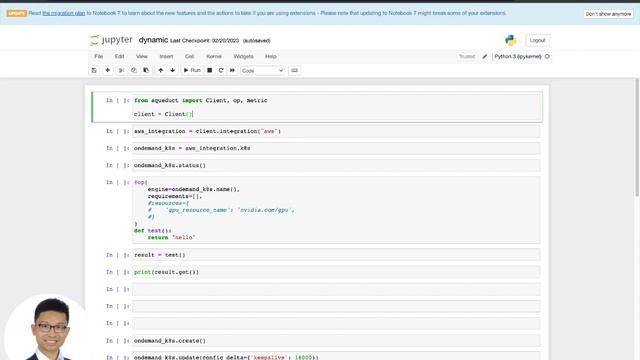Click the edit pencil icon
The image size is (640, 360).
(x=485, y=56)
